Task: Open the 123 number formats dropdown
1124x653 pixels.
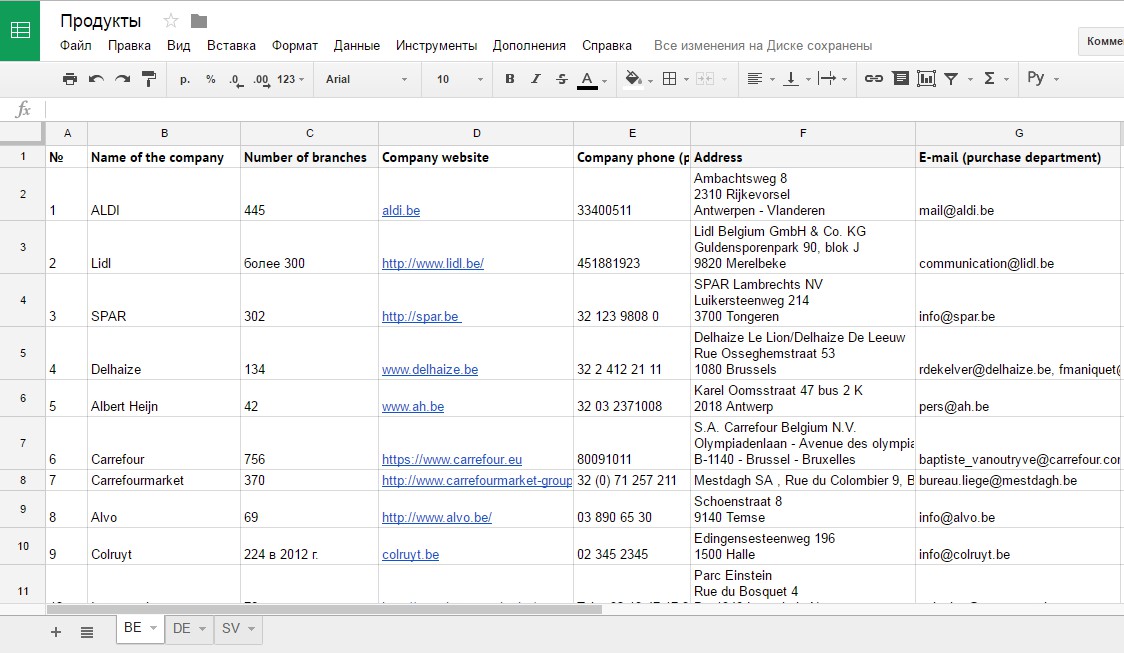Action: (x=290, y=79)
